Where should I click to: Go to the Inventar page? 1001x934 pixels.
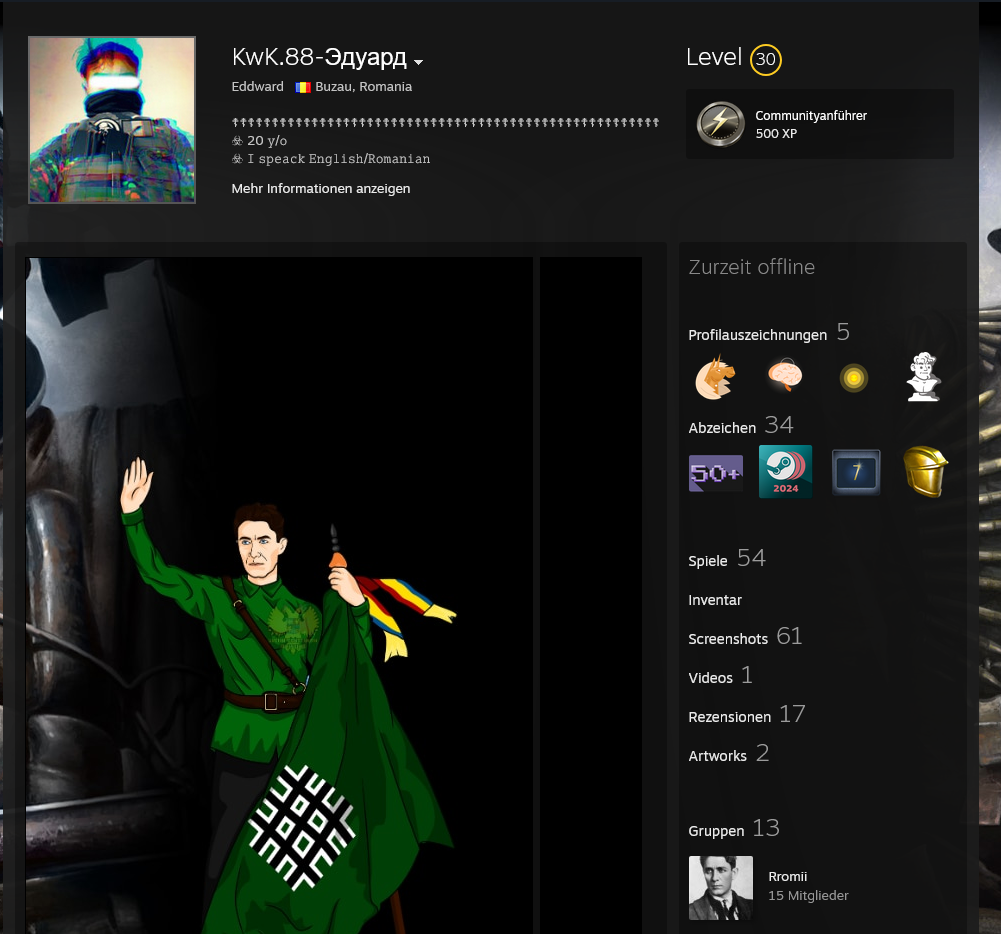tap(715, 600)
